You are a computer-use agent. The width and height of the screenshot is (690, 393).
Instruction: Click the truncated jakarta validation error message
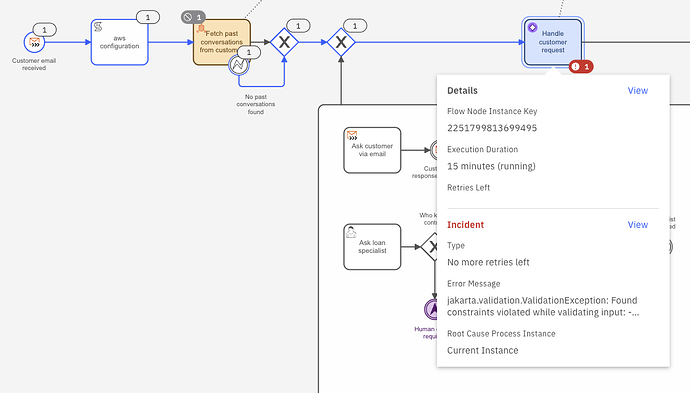coord(543,306)
